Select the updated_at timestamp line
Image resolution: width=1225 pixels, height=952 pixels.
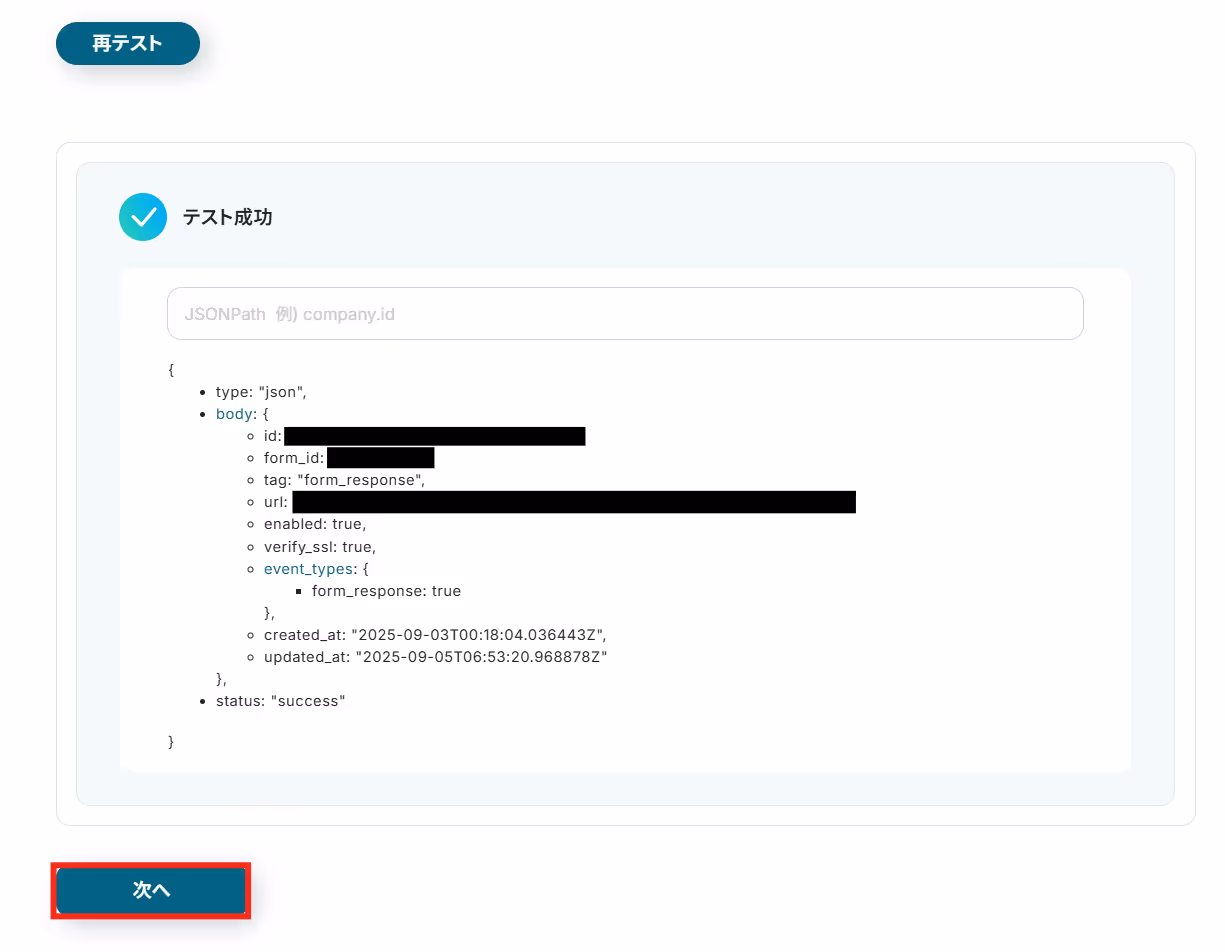click(436, 657)
